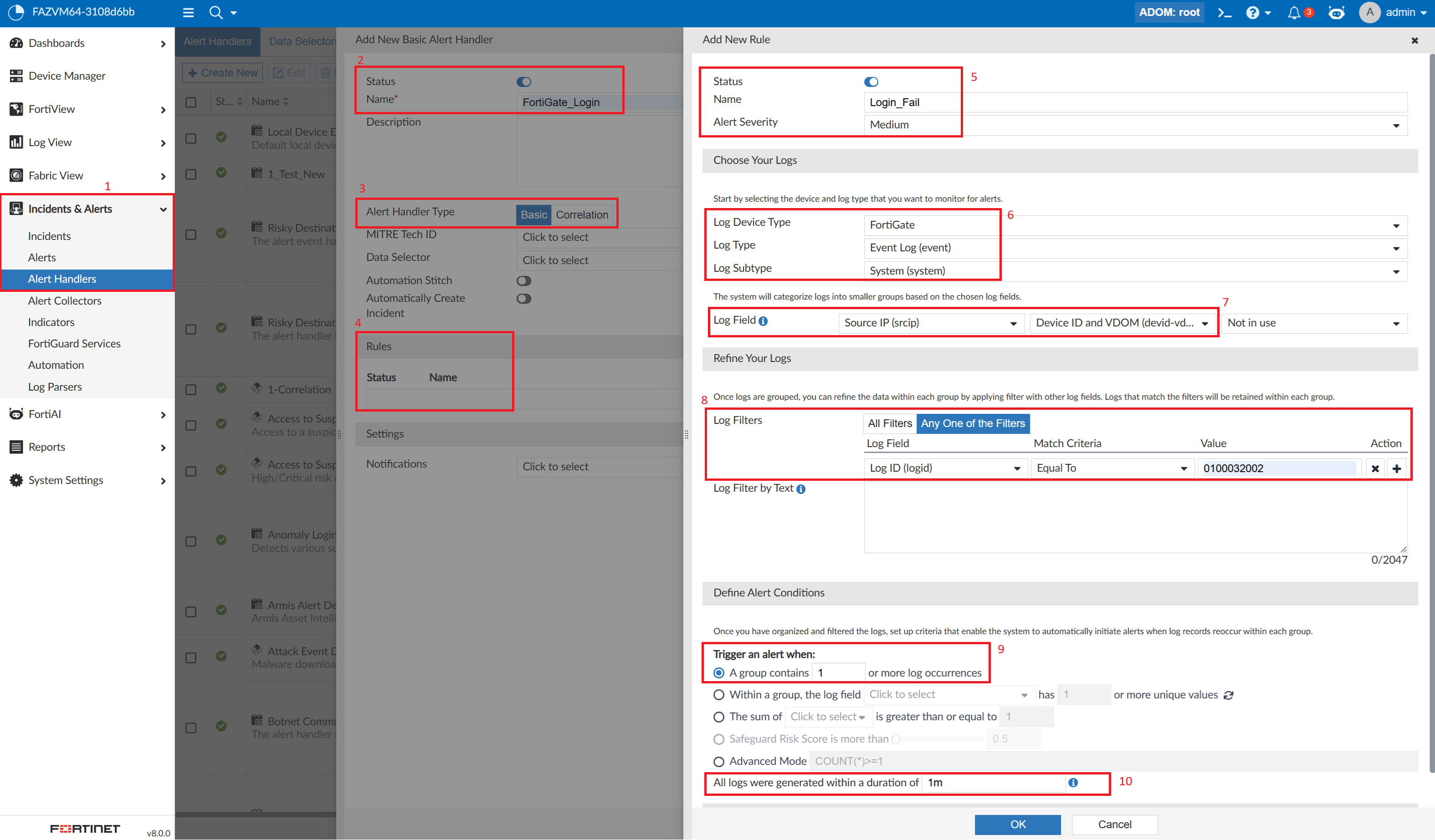Open the search magnifier in top bar
Screen dimensions: 1435x840
pyautogui.click(x=216, y=12)
